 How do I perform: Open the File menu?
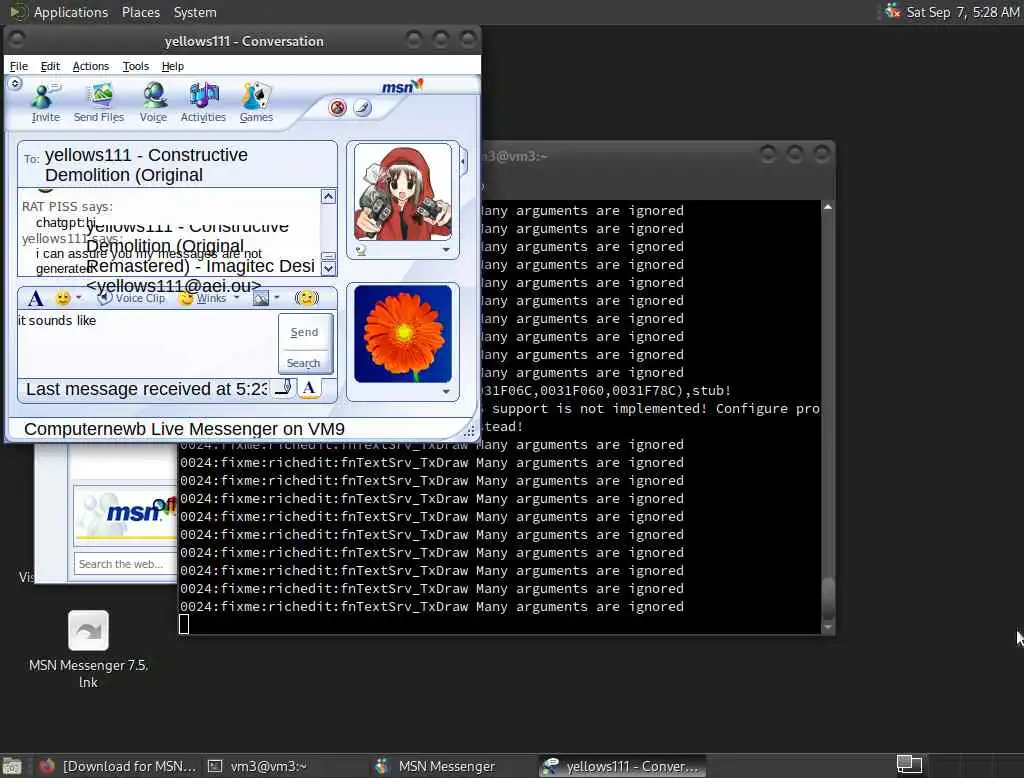point(19,66)
